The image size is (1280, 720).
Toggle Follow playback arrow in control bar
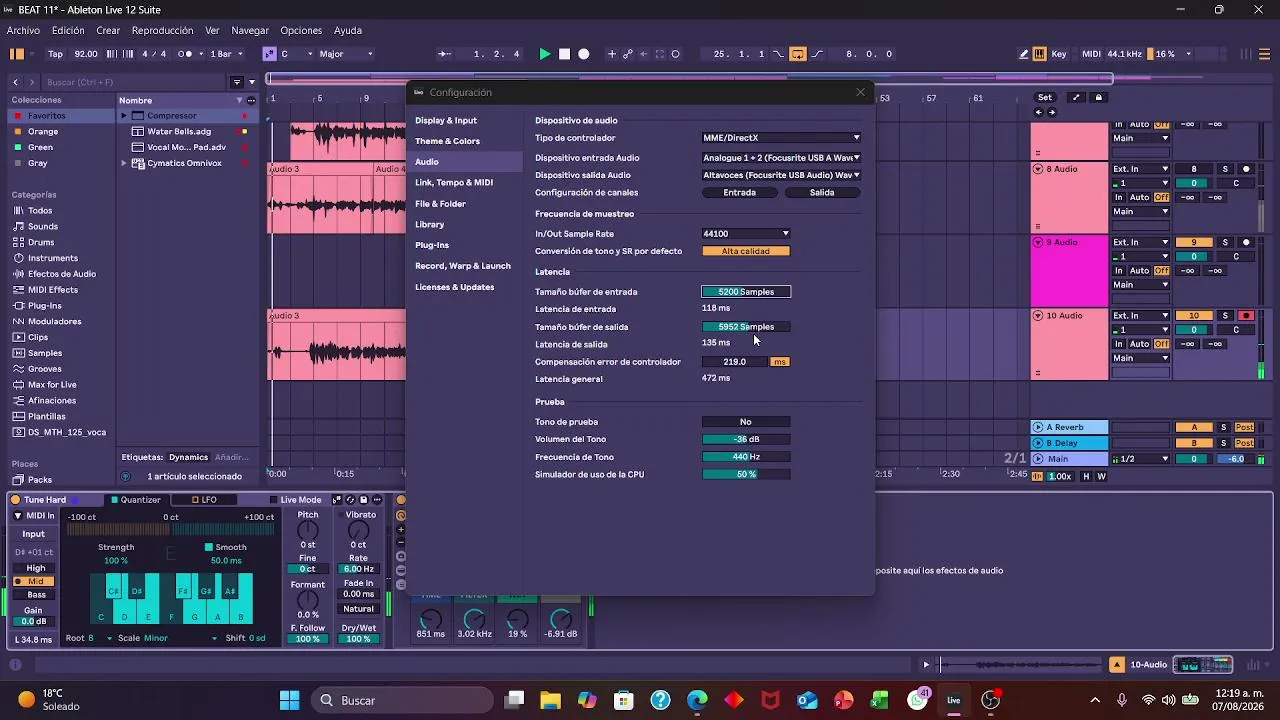pyautogui.click(x=445, y=54)
